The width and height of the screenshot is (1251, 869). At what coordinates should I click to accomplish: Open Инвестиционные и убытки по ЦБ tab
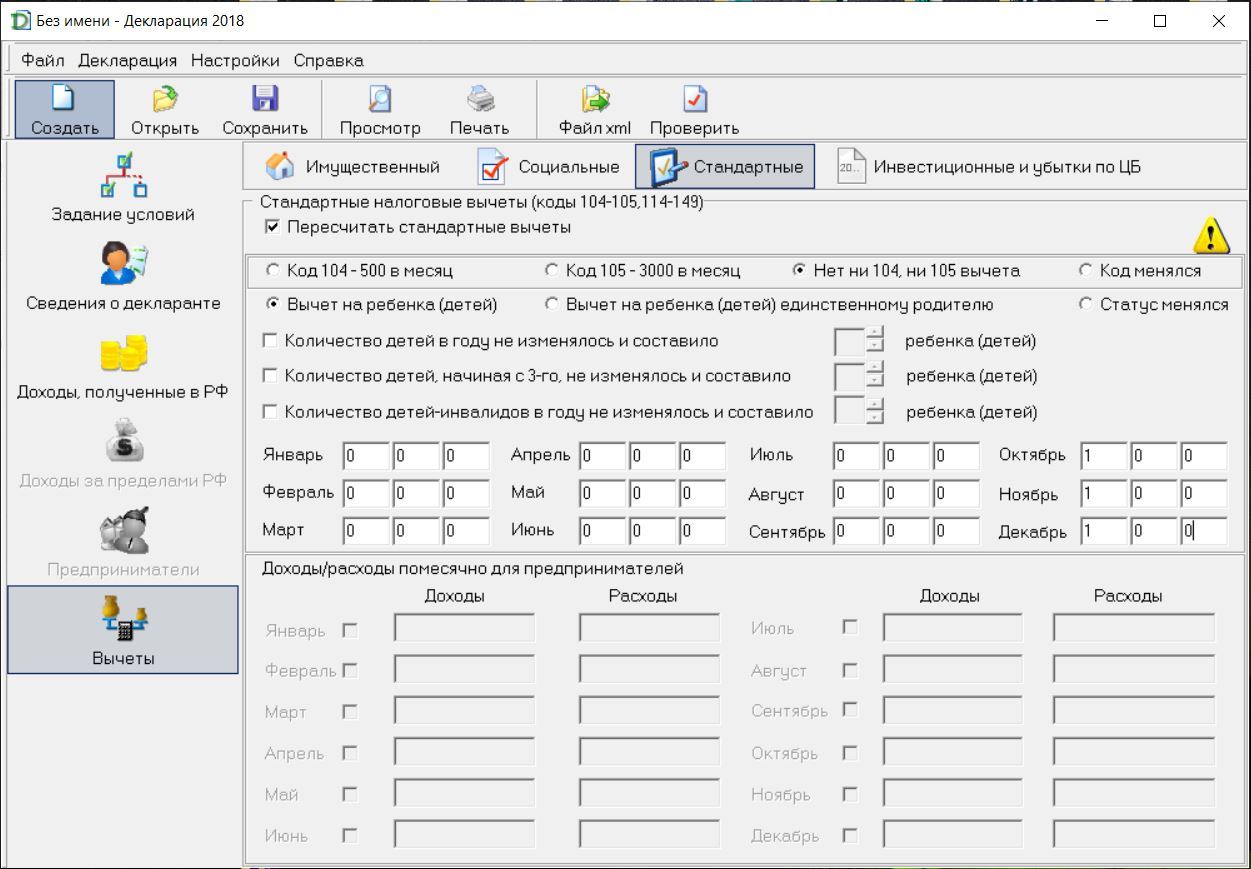coord(990,167)
